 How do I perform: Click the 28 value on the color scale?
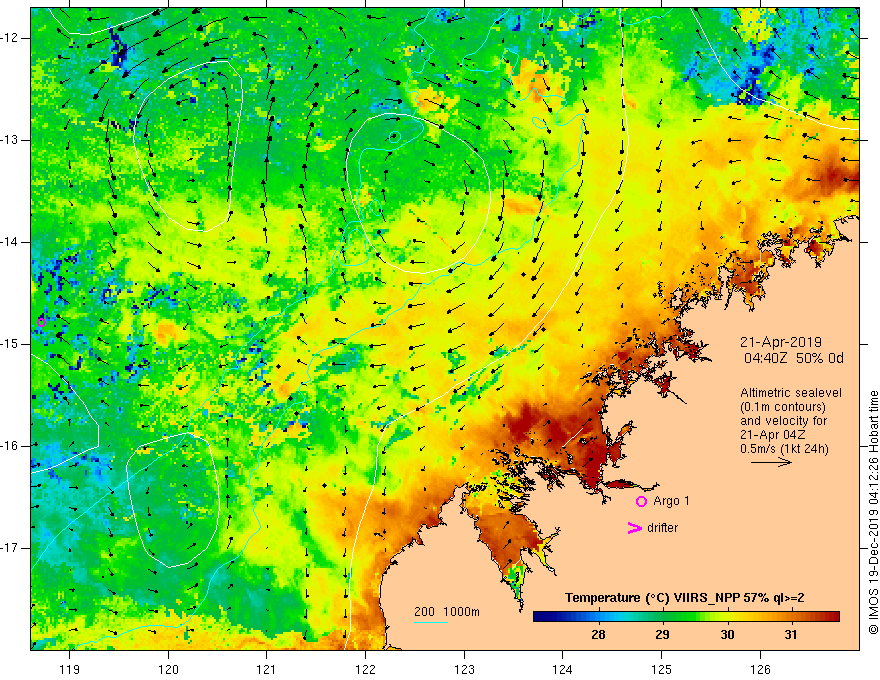click(x=598, y=635)
